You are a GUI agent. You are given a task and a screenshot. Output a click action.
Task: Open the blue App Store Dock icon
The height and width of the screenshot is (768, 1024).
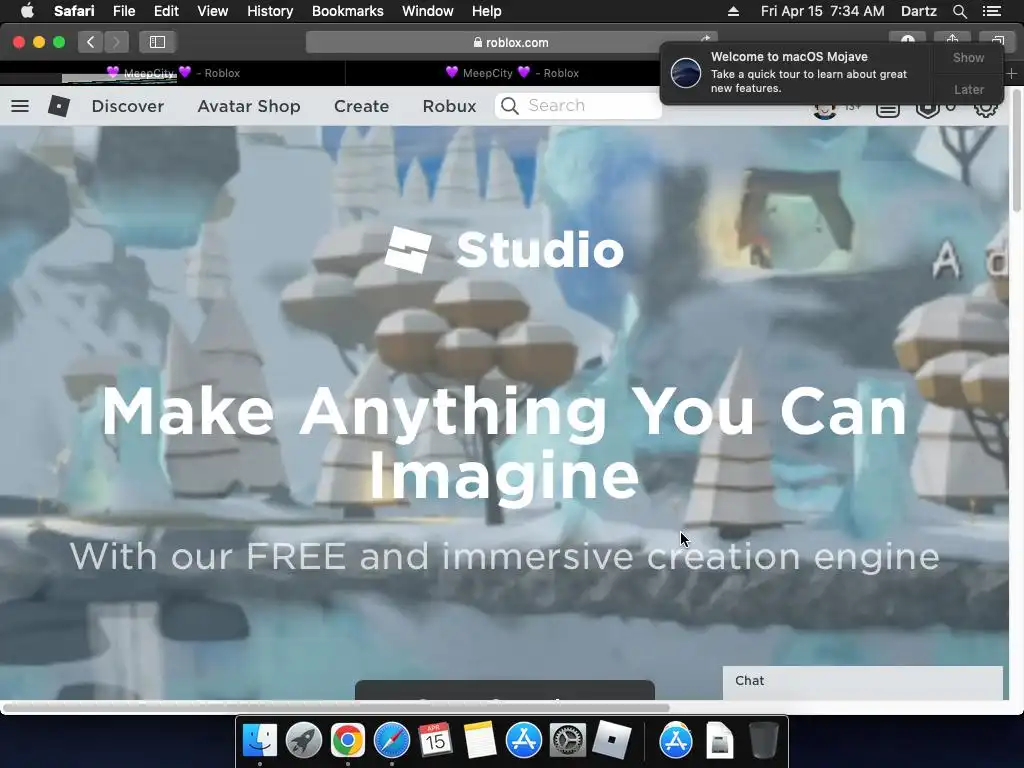click(524, 740)
